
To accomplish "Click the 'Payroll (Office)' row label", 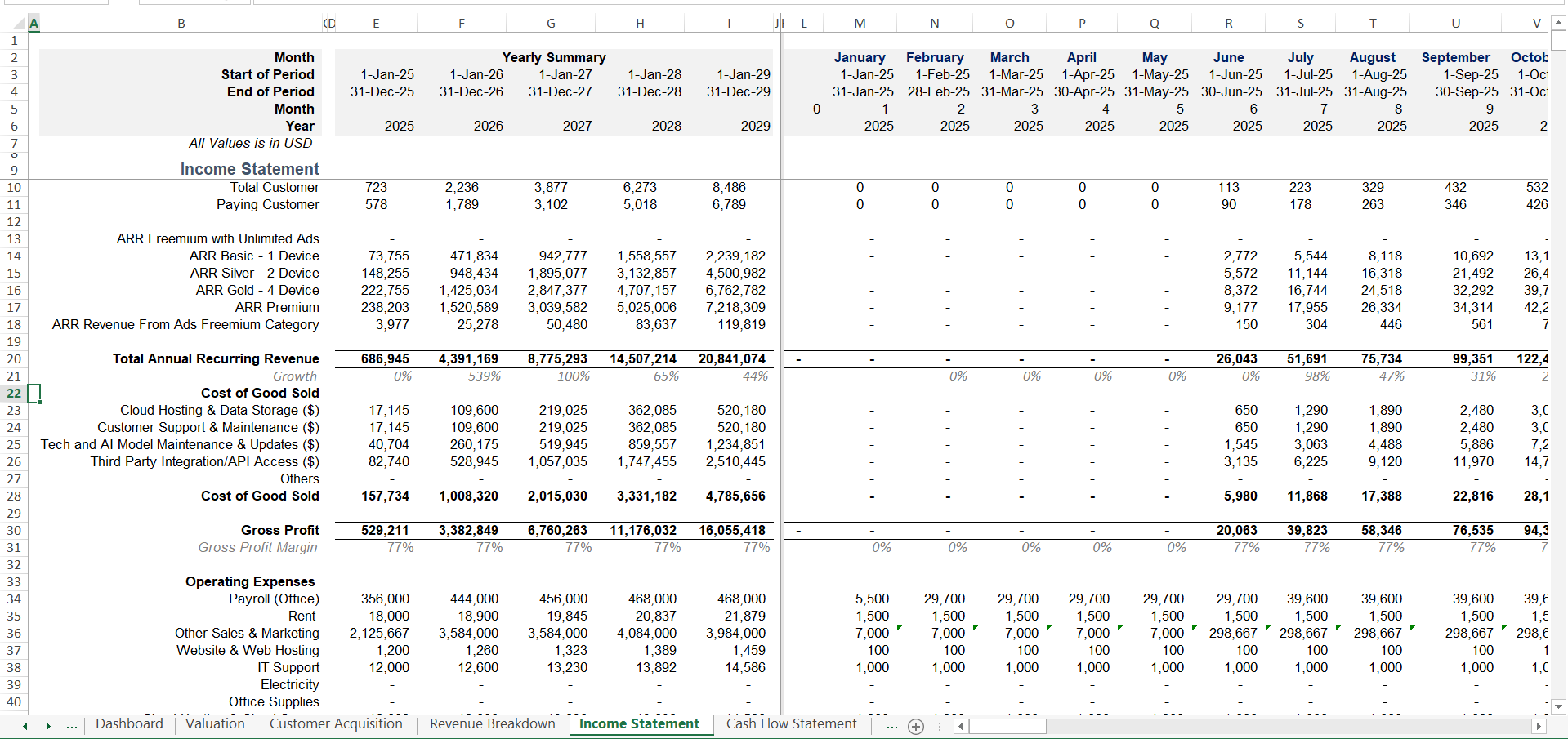I will [x=274, y=599].
